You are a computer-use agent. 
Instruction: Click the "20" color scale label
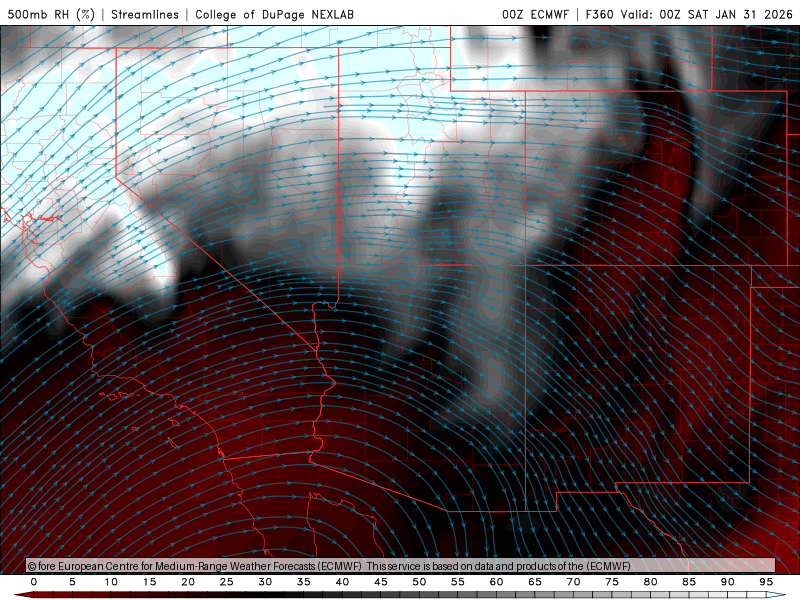pos(188,582)
